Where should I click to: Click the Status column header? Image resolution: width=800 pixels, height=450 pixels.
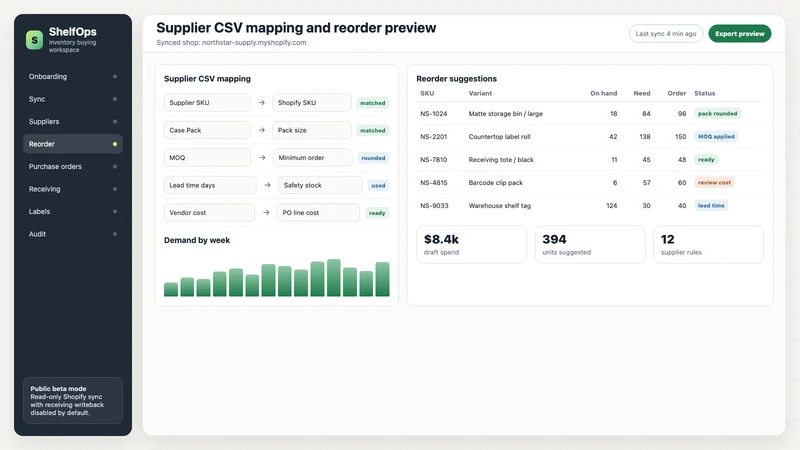pyautogui.click(x=705, y=93)
